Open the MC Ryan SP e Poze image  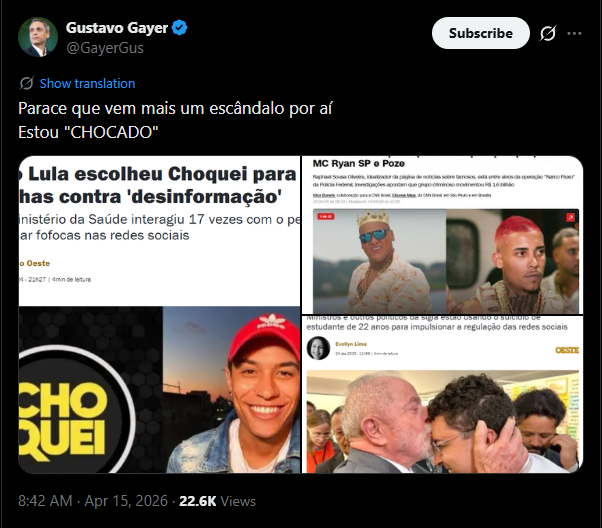[x=442, y=235]
